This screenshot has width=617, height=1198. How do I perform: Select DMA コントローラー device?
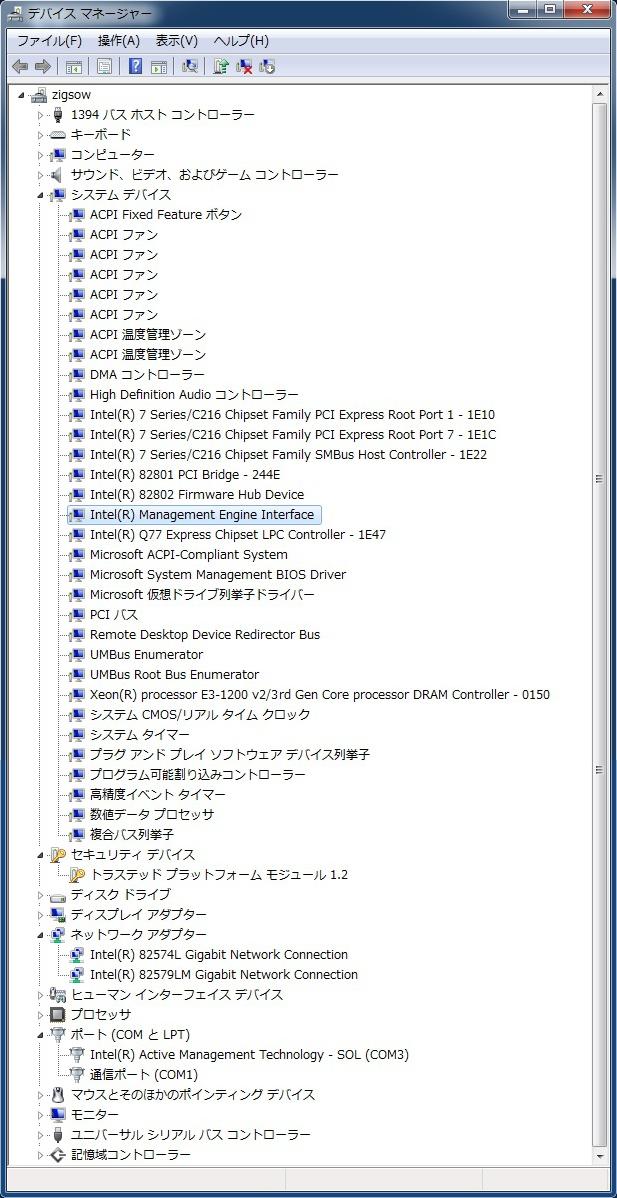pyautogui.click(x=147, y=374)
